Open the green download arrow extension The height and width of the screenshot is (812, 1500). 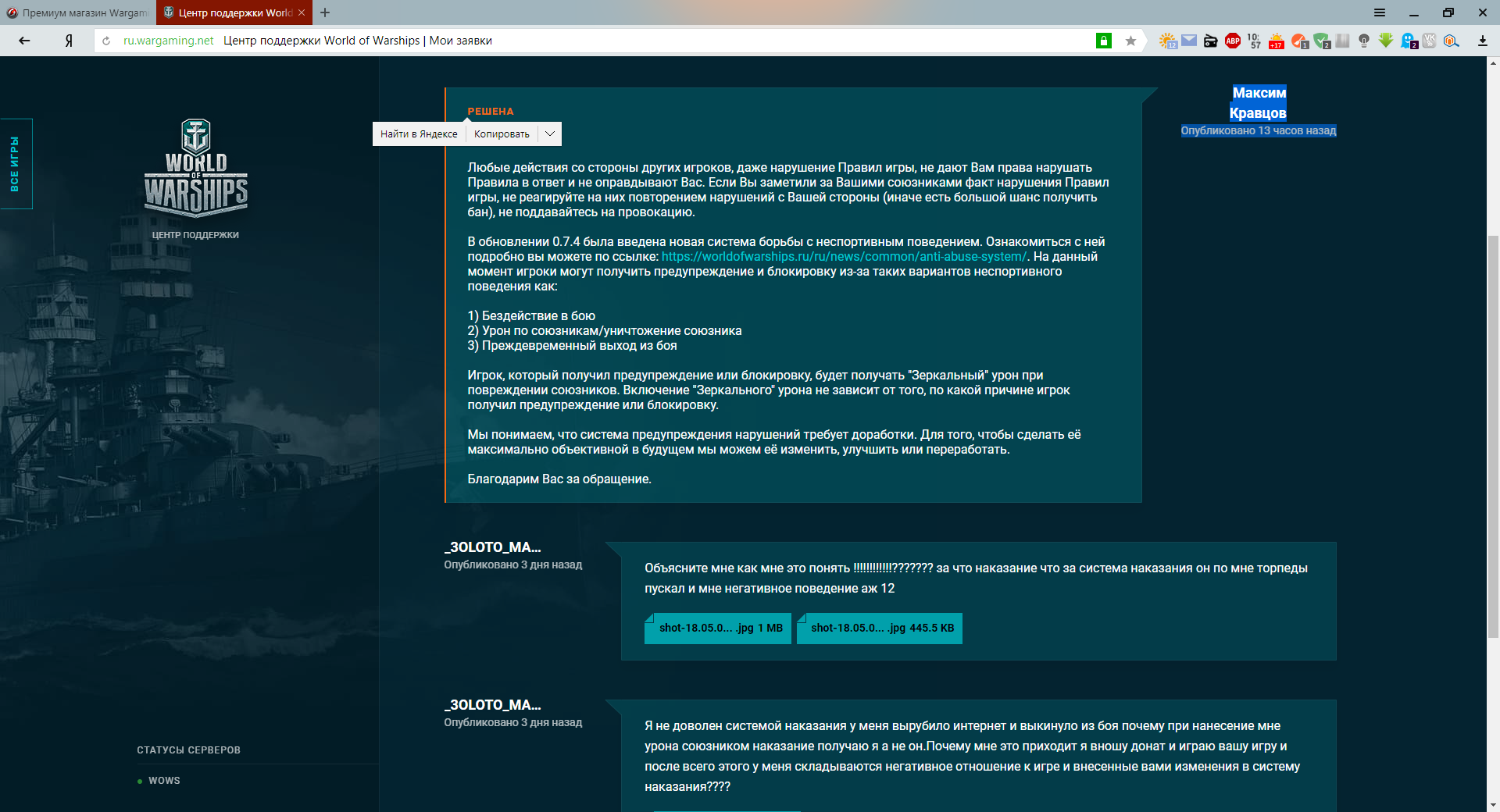pos(1385,41)
